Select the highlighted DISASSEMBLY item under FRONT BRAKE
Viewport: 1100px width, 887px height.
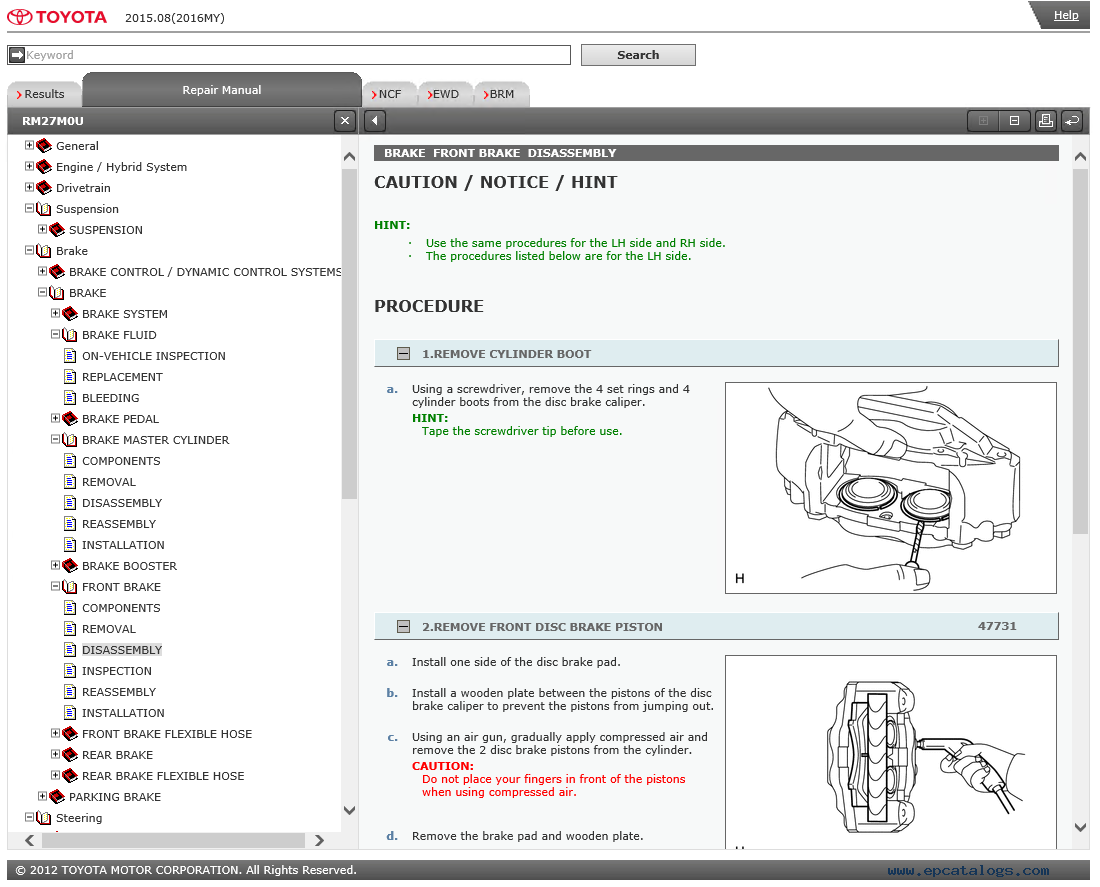click(x=121, y=650)
